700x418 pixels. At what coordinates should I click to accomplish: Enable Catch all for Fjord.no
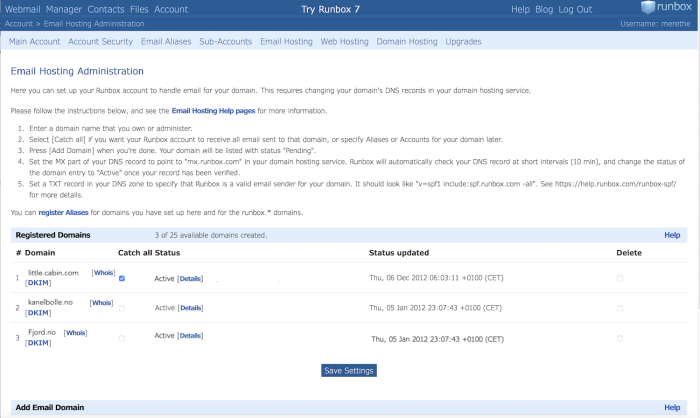click(122, 339)
